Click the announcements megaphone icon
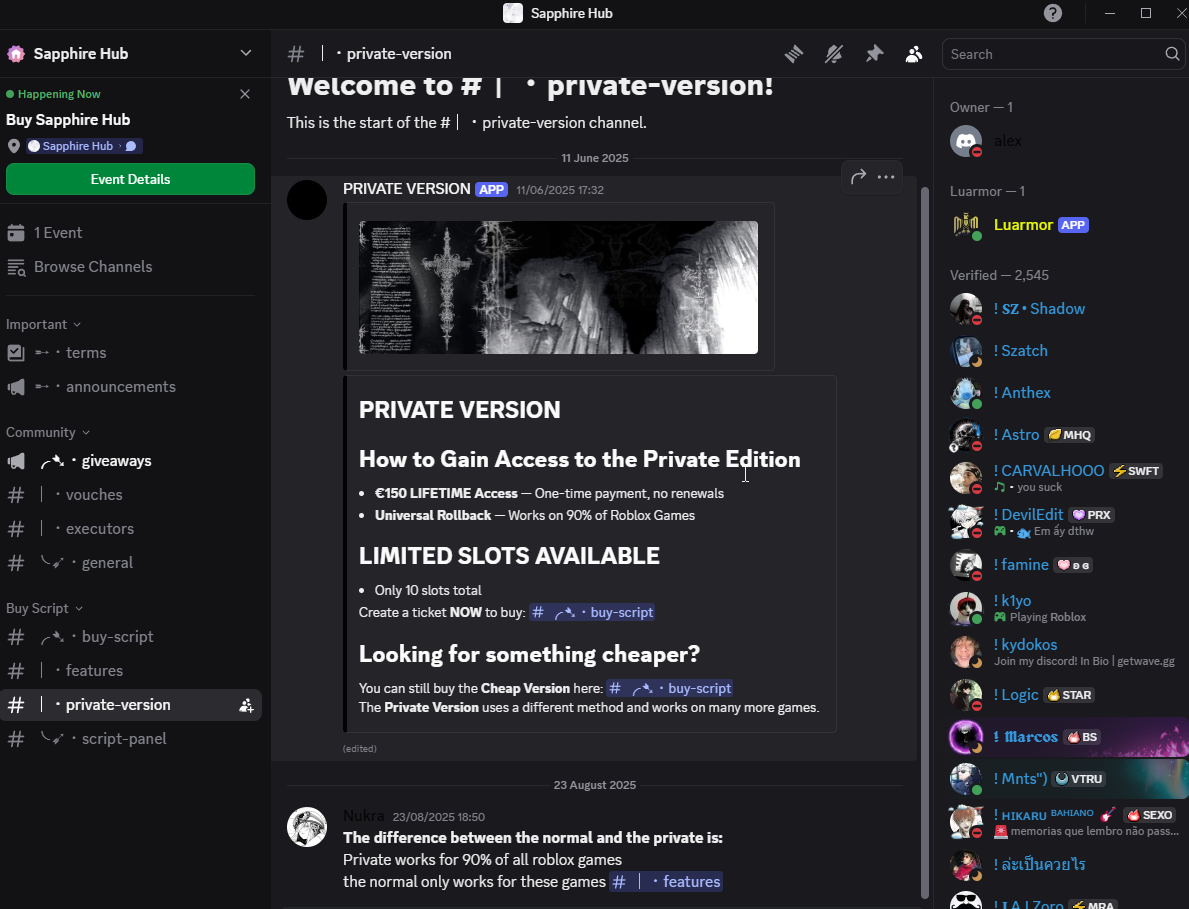The height and width of the screenshot is (909, 1189). [x=16, y=387]
